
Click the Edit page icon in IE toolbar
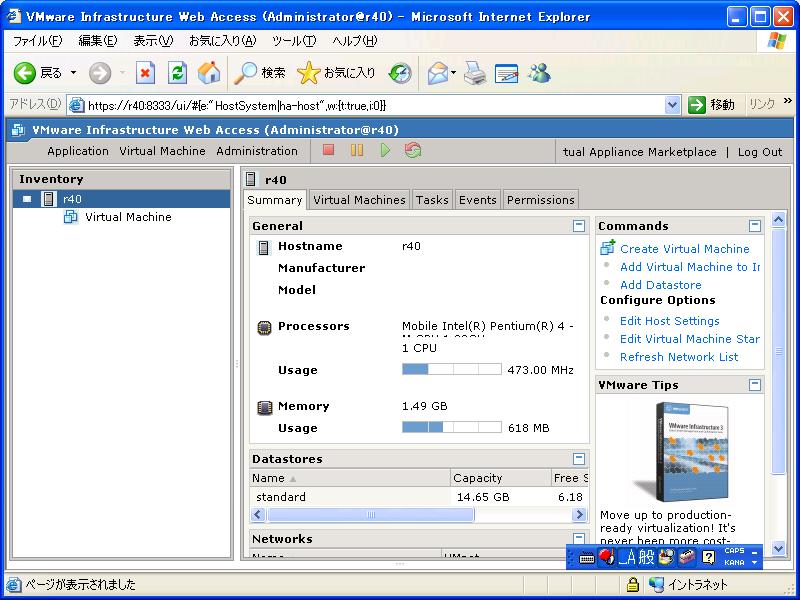pos(507,73)
